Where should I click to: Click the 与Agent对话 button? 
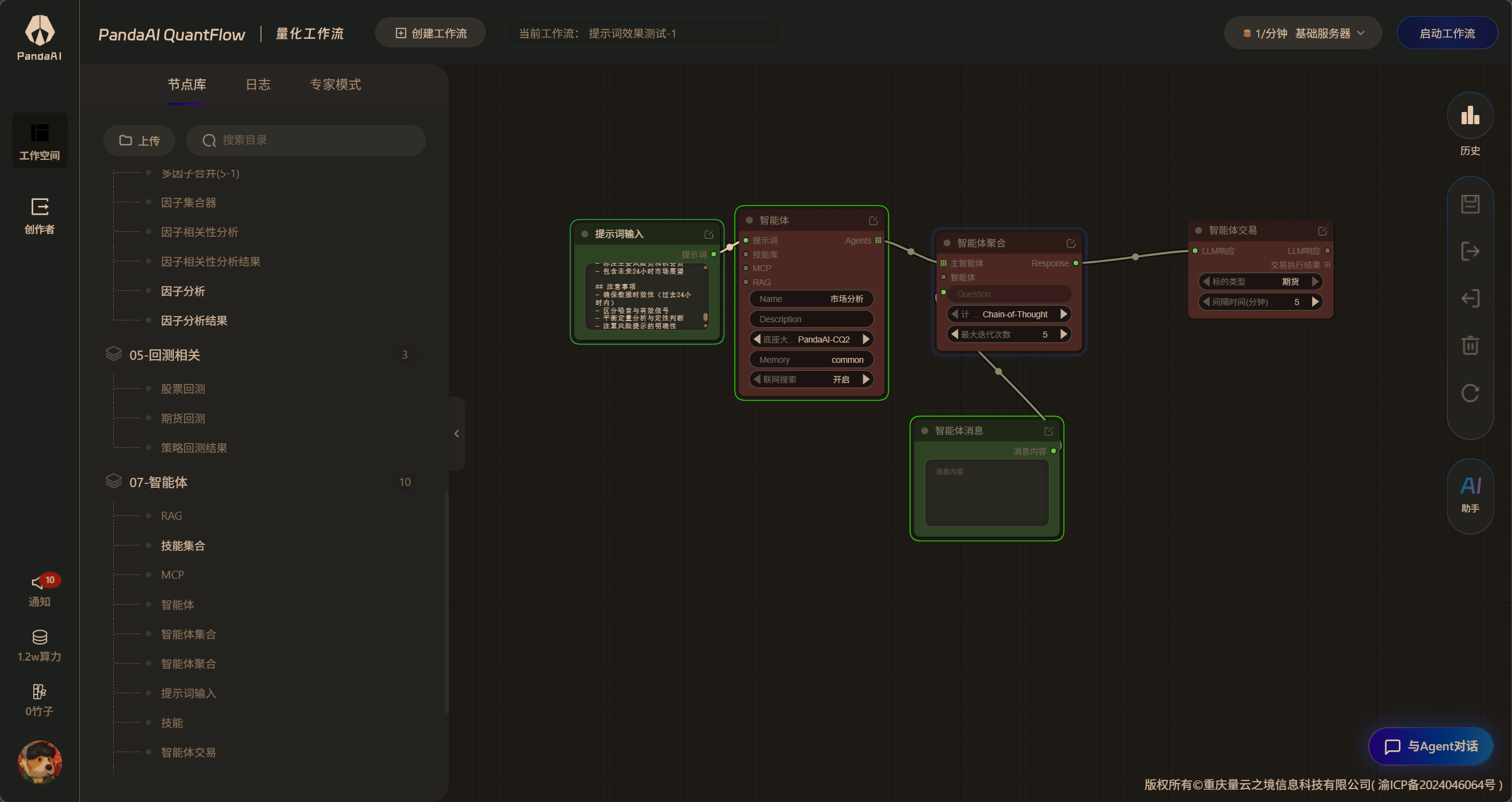point(1430,746)
